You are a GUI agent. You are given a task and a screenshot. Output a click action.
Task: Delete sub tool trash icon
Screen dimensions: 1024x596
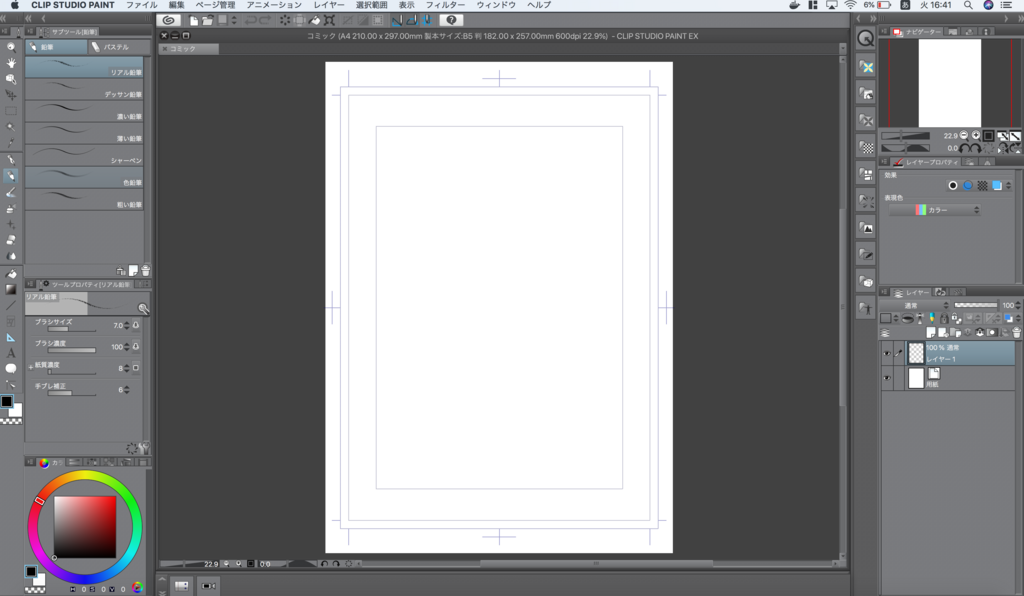146,270
